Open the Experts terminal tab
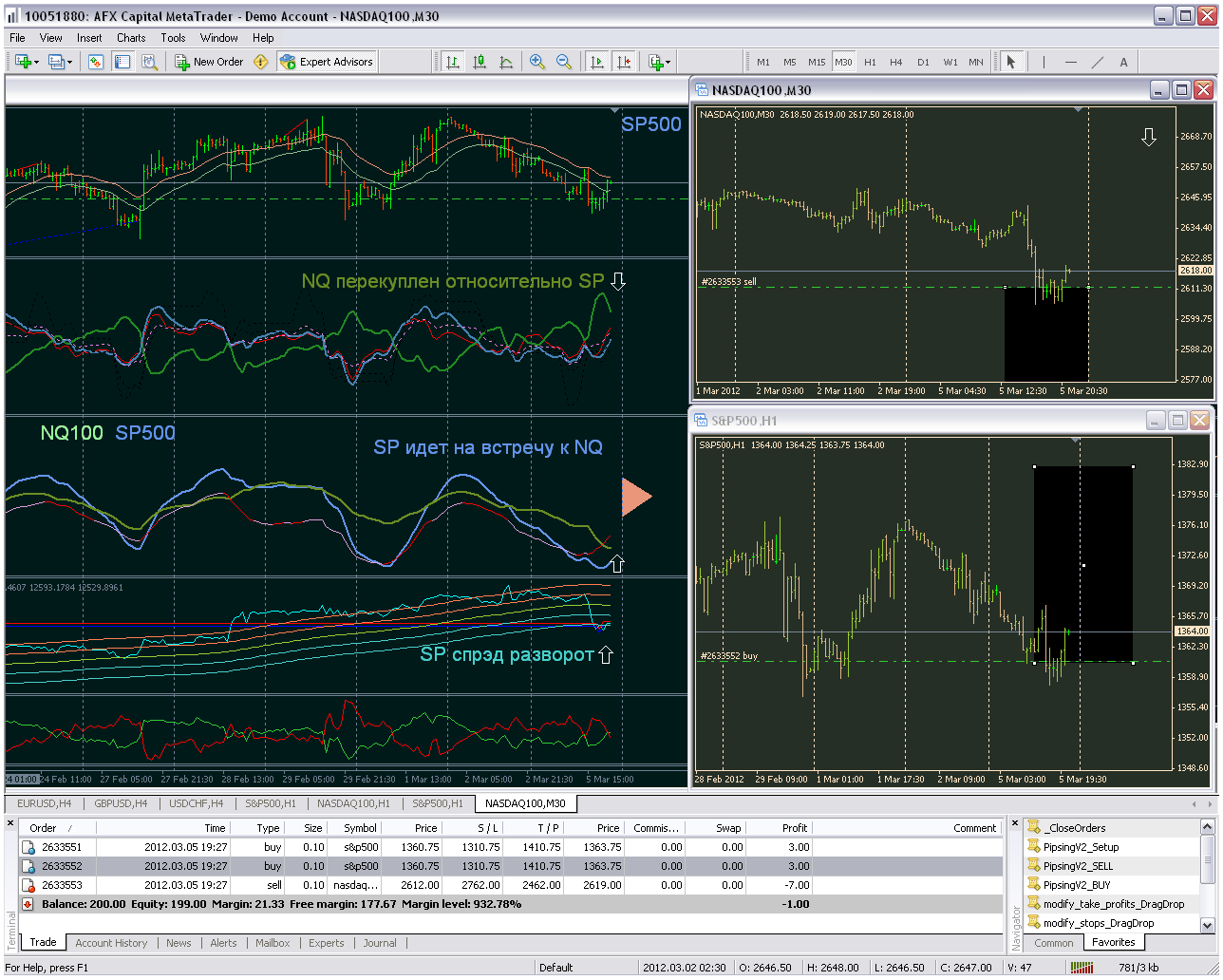1223x980 pixels. point(327,943)
